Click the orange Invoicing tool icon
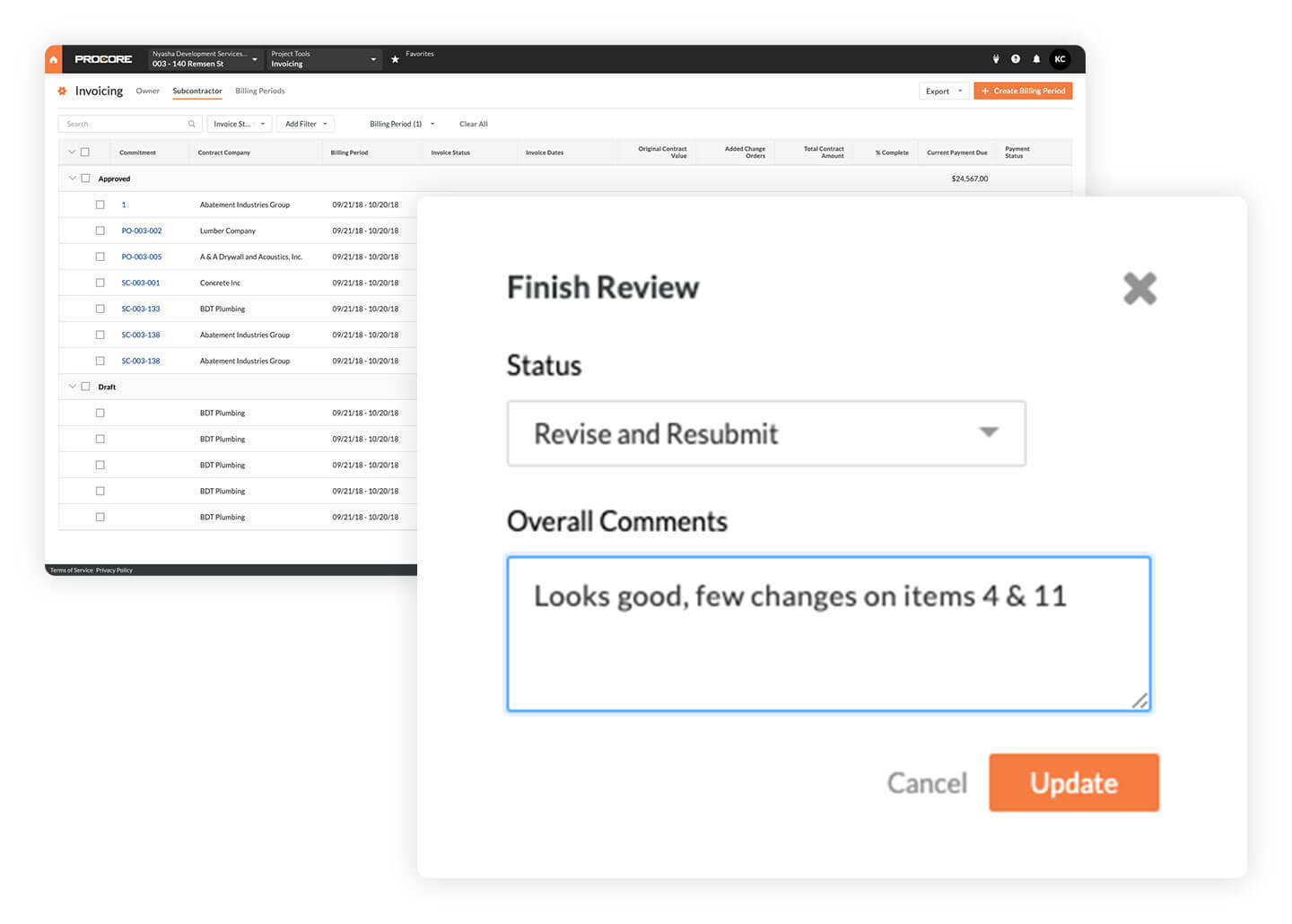Image resolution: width=1292 pixels, height=924 pixels. [61, 91]
